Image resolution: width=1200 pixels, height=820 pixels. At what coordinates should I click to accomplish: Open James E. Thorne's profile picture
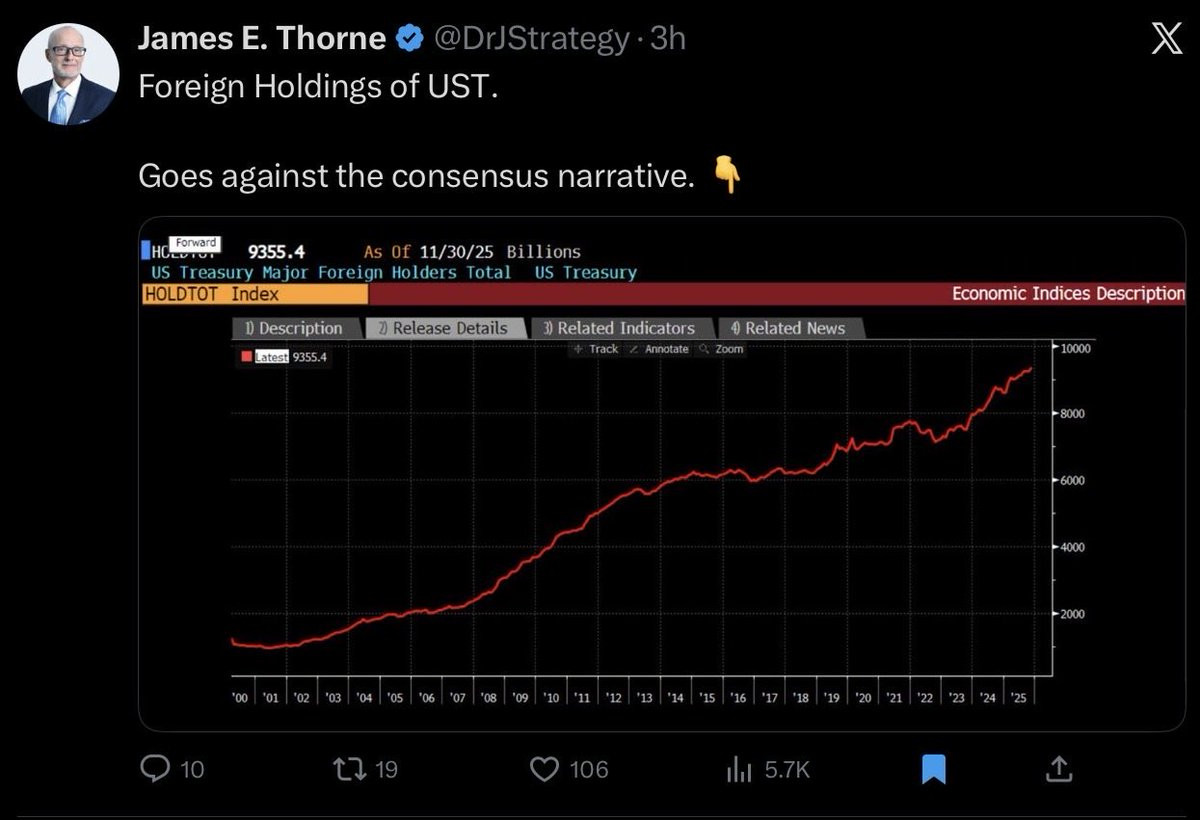(x=69, y=73)
